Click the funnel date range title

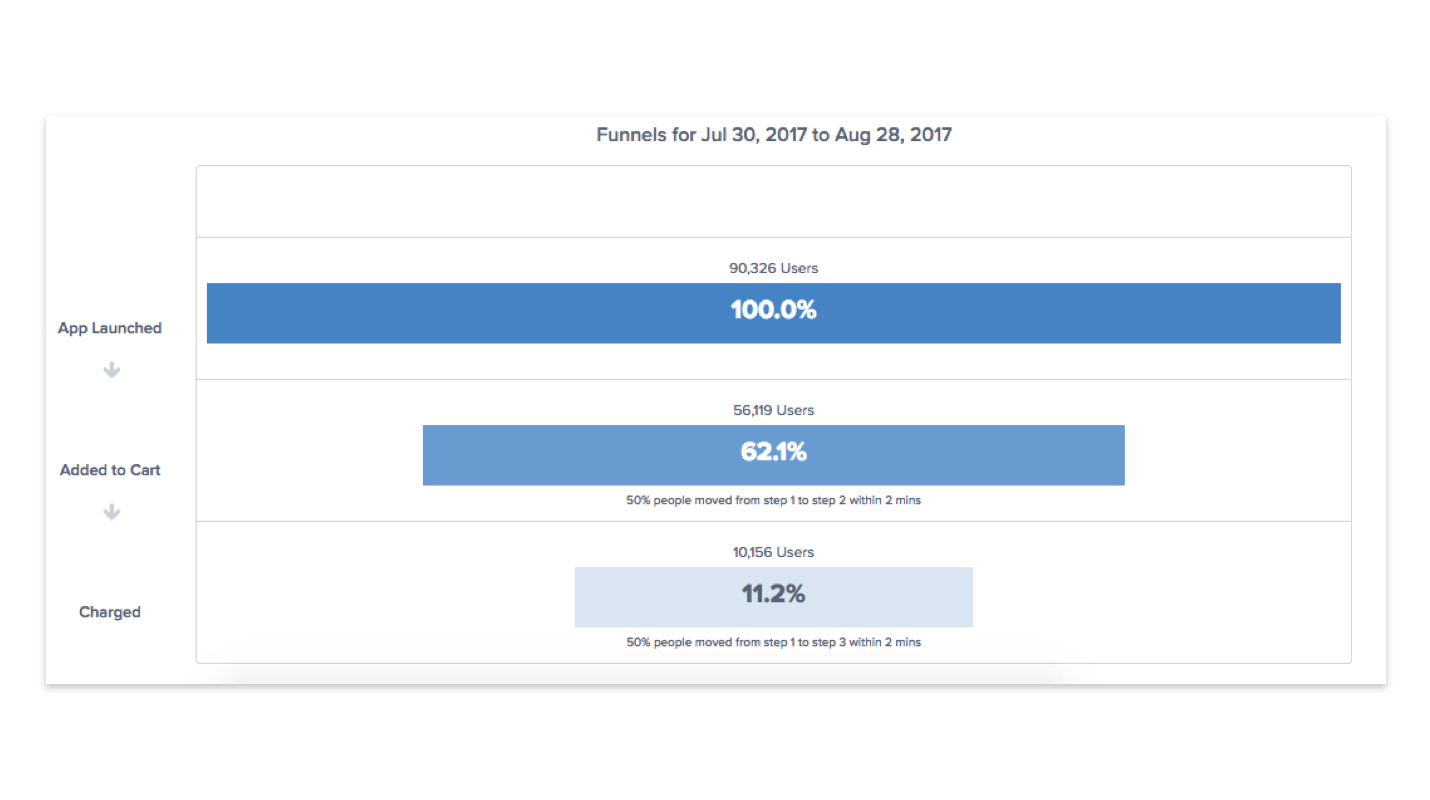[x=774, y=134]
